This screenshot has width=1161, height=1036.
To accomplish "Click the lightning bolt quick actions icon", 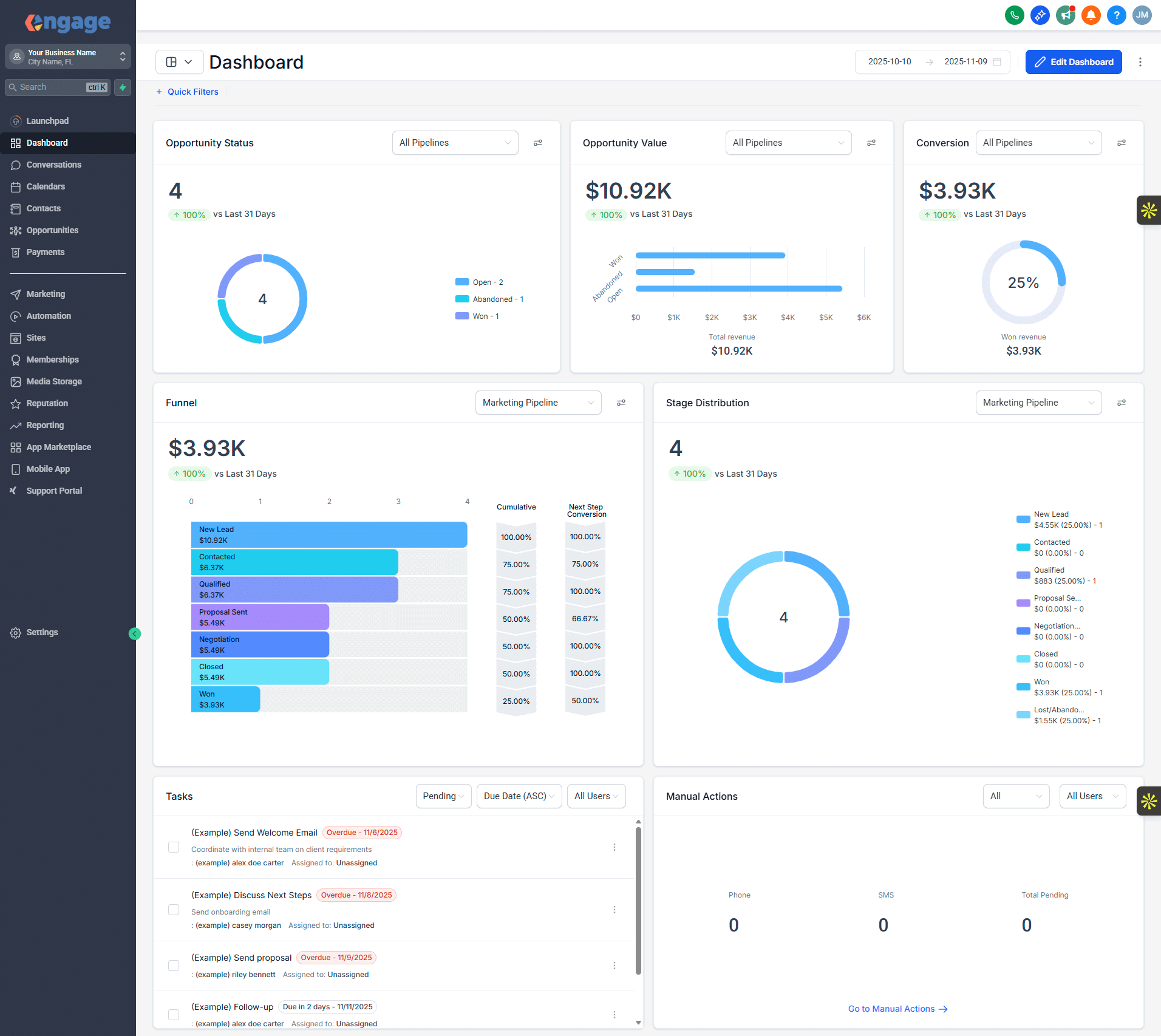I will 123,87.
